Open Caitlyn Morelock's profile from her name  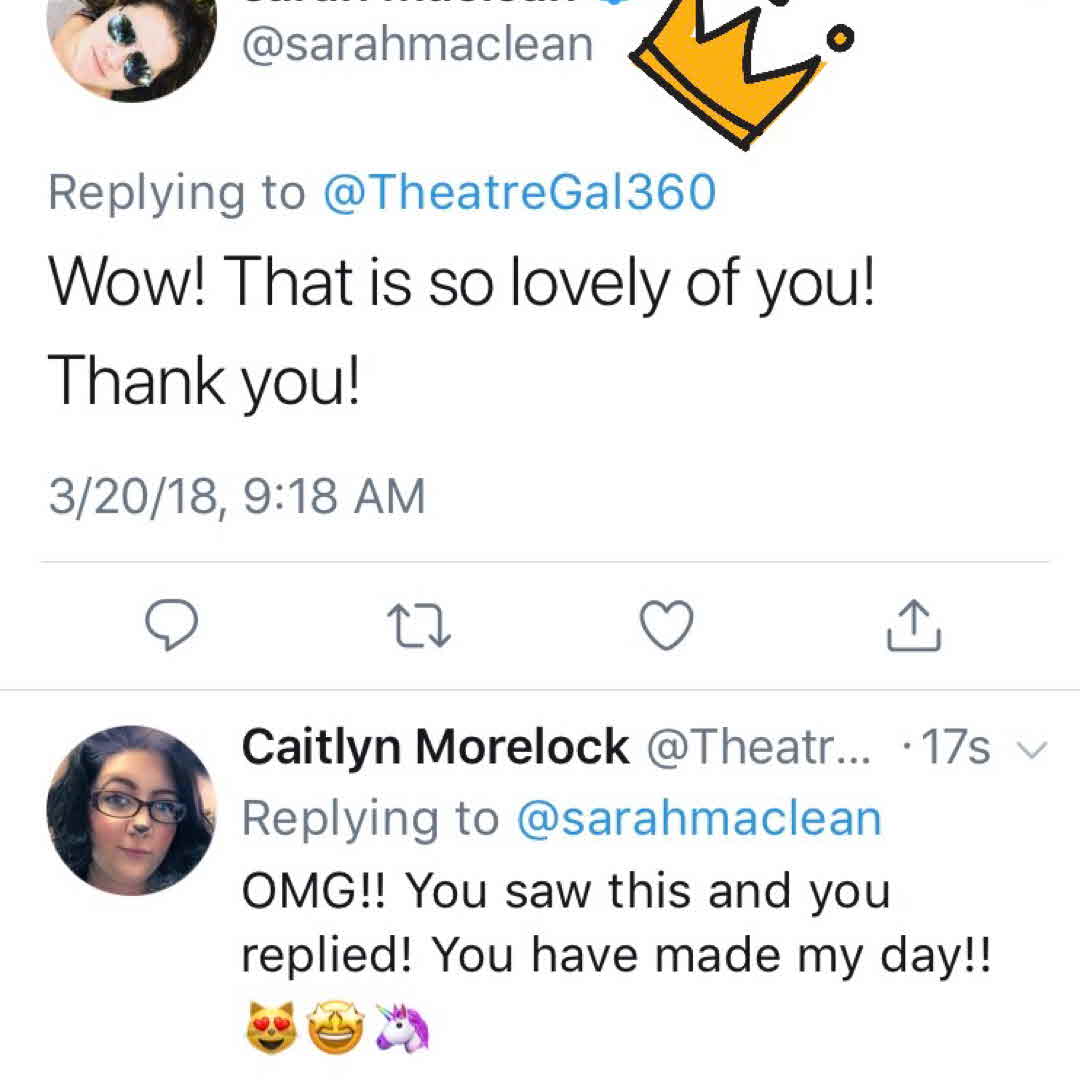point(436,747)
